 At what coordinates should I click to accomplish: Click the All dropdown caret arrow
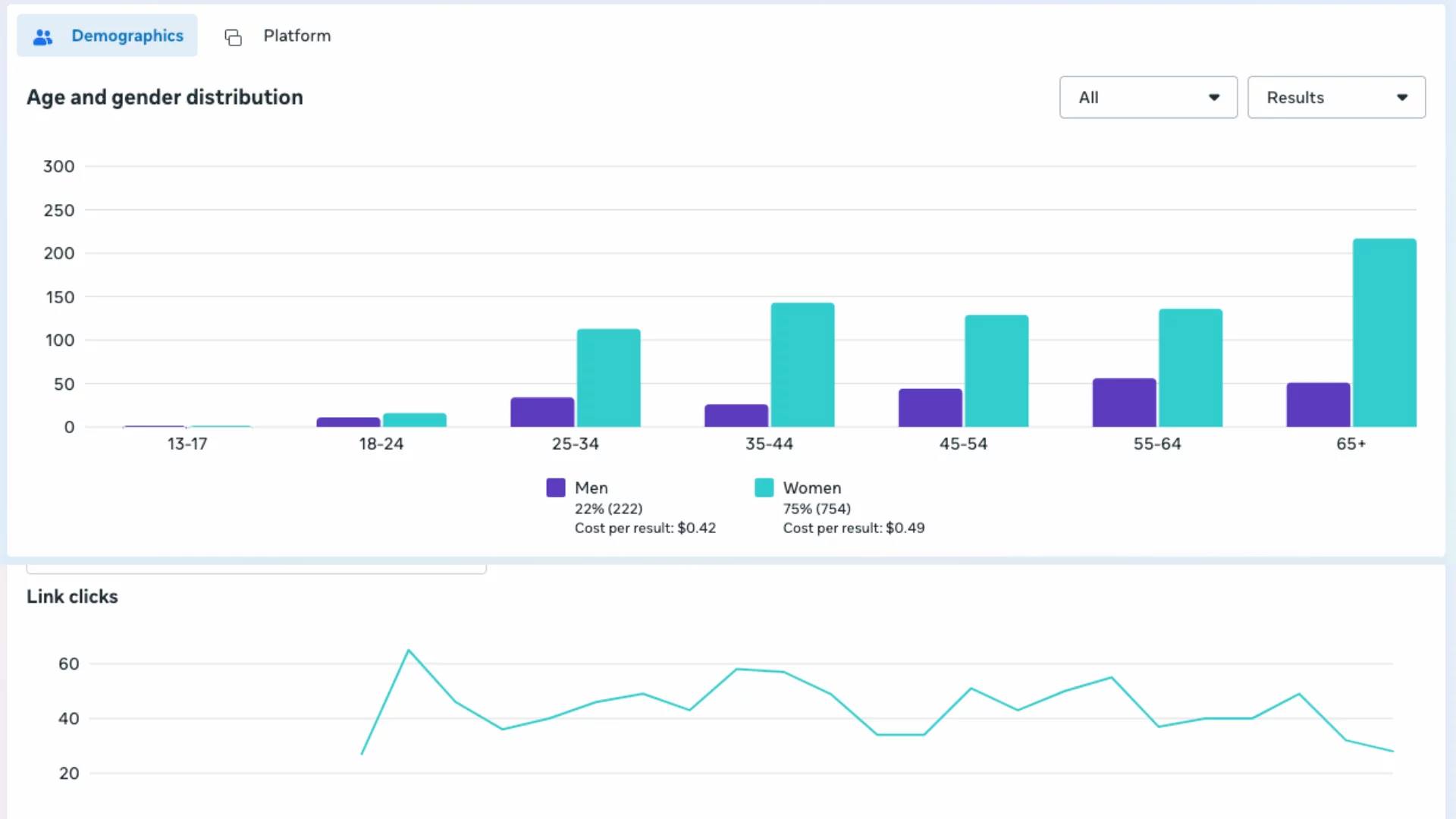1213,98
